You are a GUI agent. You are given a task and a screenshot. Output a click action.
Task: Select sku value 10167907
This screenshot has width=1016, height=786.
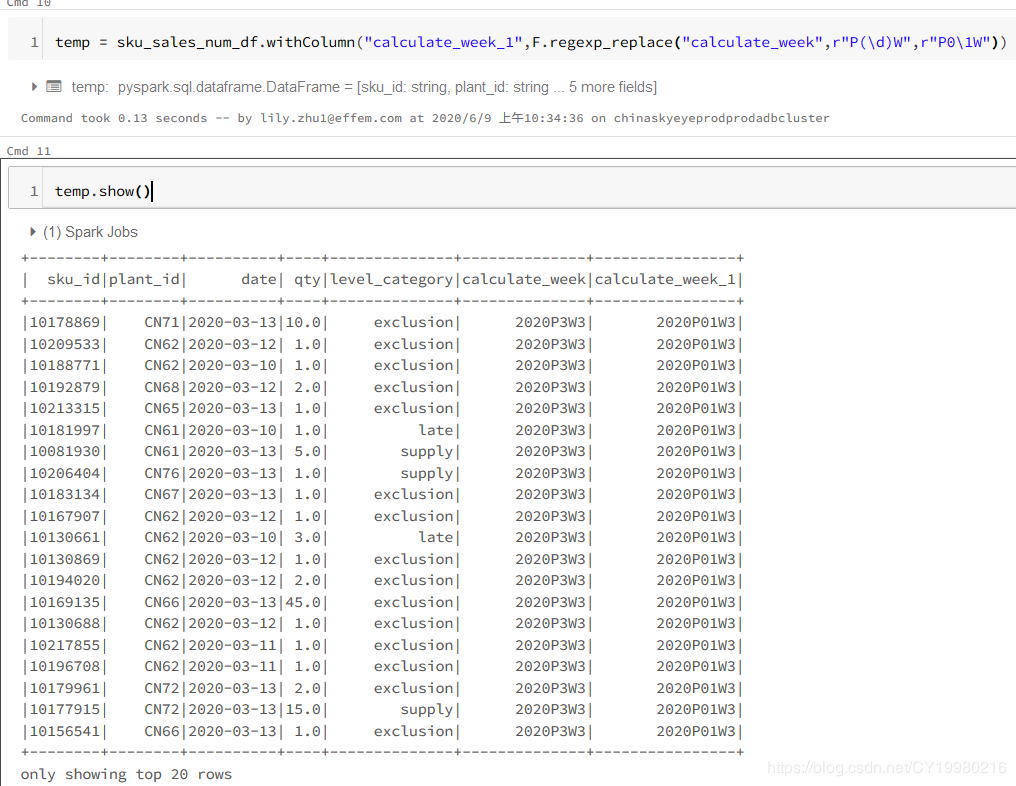(65, 516)
